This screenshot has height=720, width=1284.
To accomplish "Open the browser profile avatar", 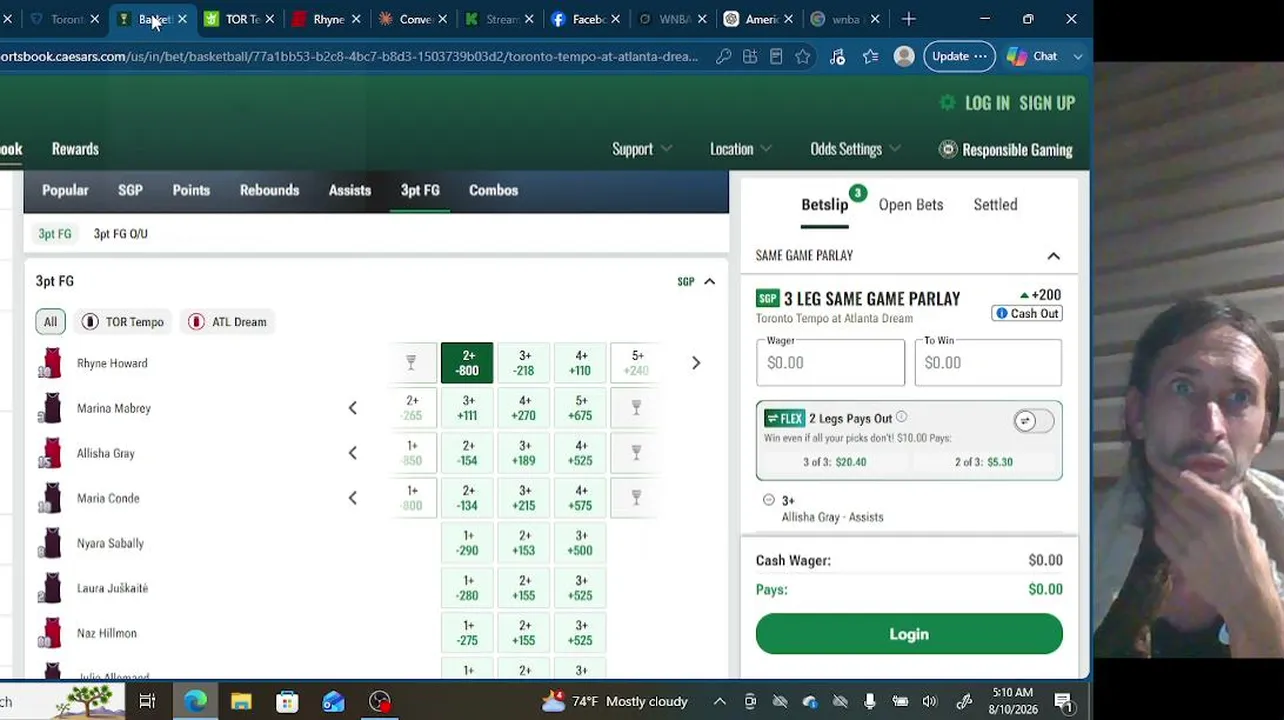I will point(904,57).
